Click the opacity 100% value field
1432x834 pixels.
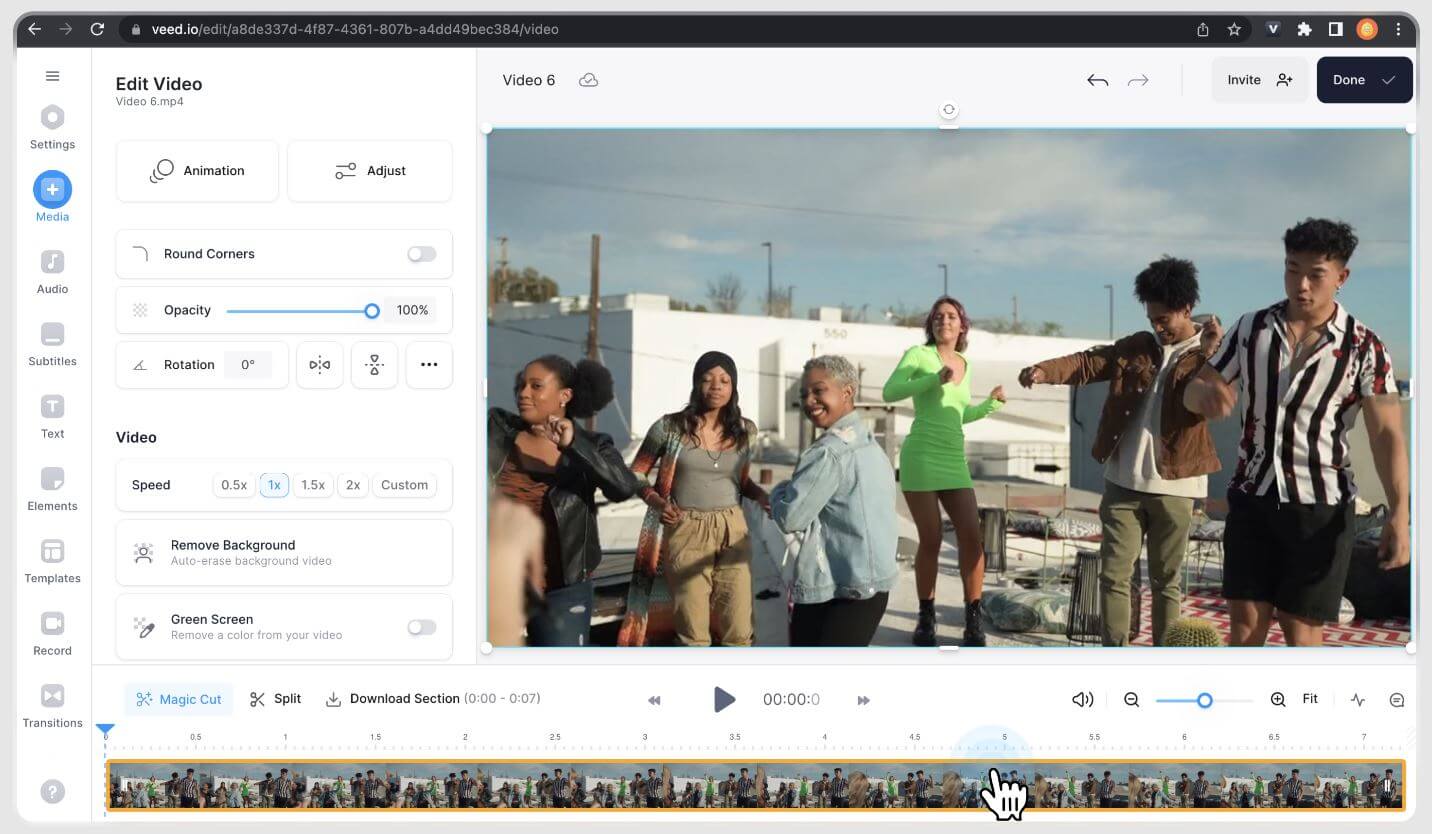(x=412, y=311)
